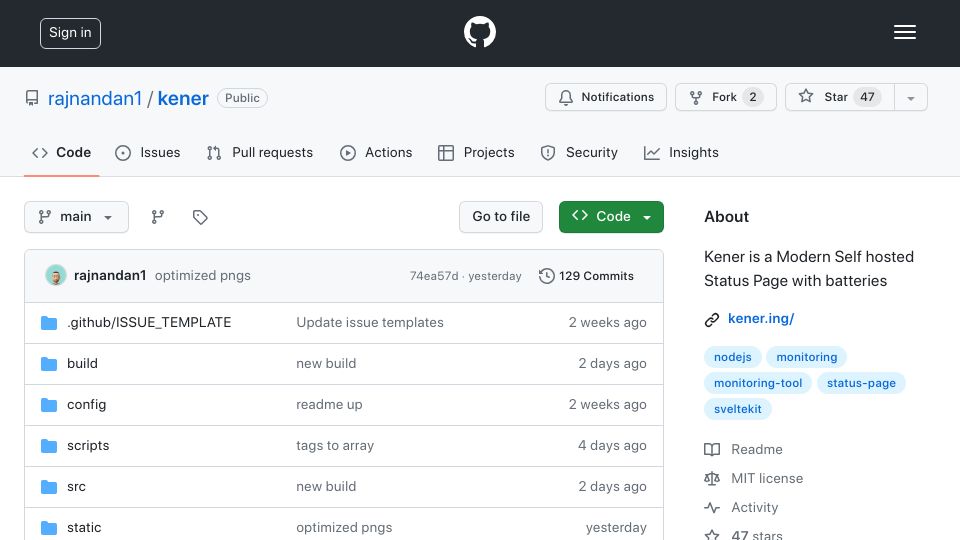Click '2 weeks ago' in the config row
Image resolution: width=960 pixels, height=540 pixels.
607,405
